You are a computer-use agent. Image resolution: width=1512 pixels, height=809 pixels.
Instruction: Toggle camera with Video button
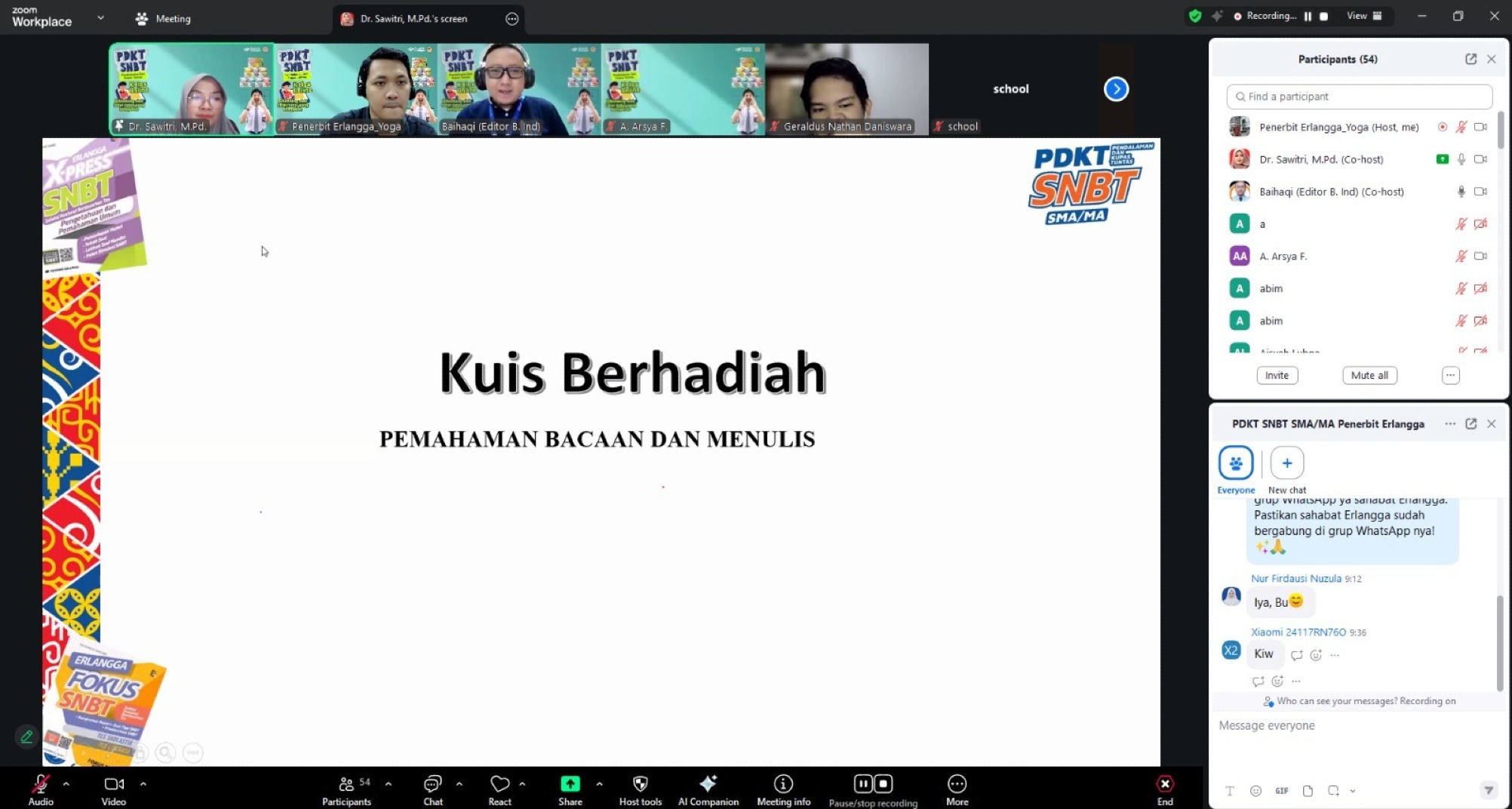point(113,785)
